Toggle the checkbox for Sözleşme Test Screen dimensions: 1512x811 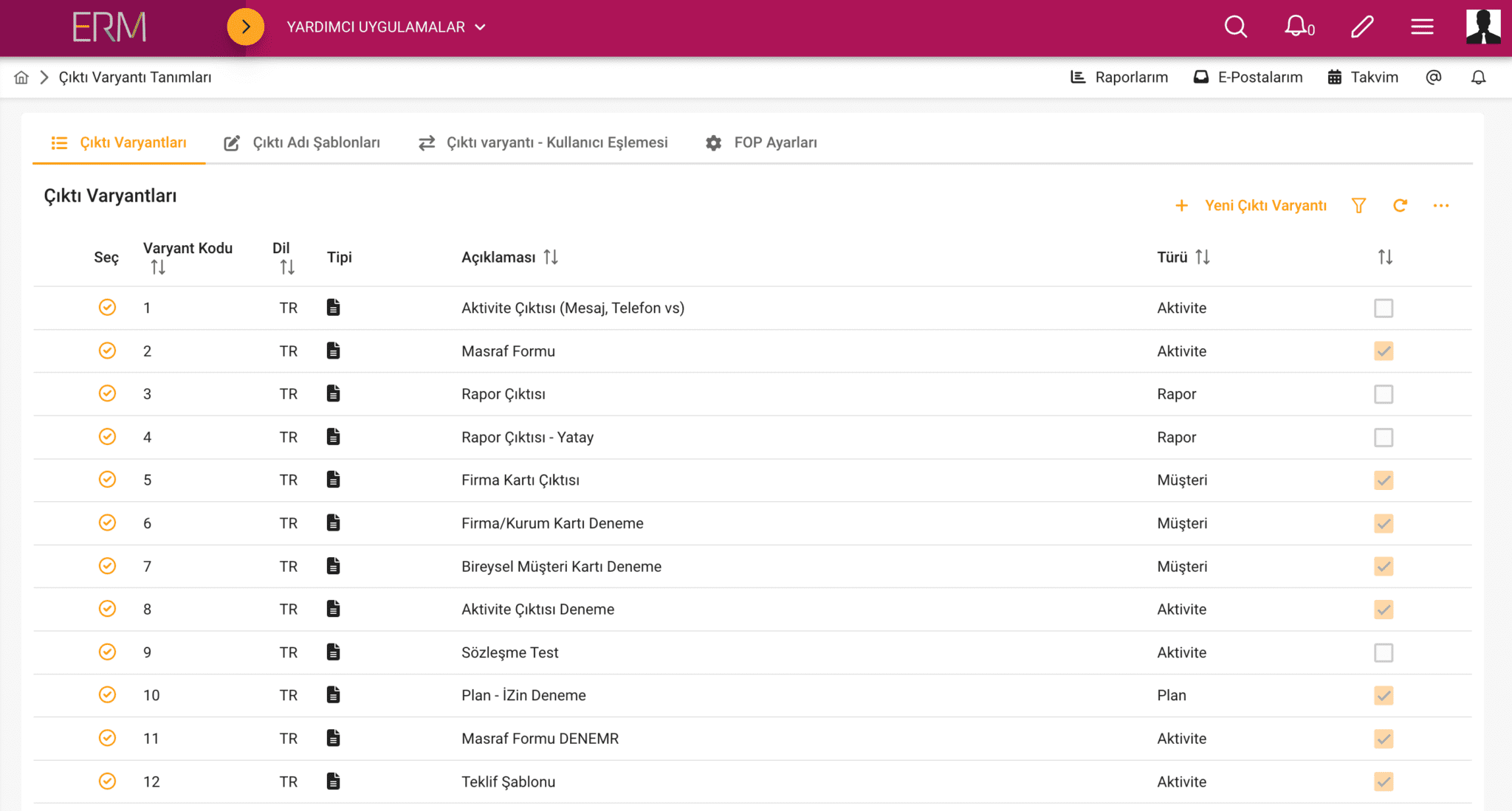click(x=1384, y=653)
